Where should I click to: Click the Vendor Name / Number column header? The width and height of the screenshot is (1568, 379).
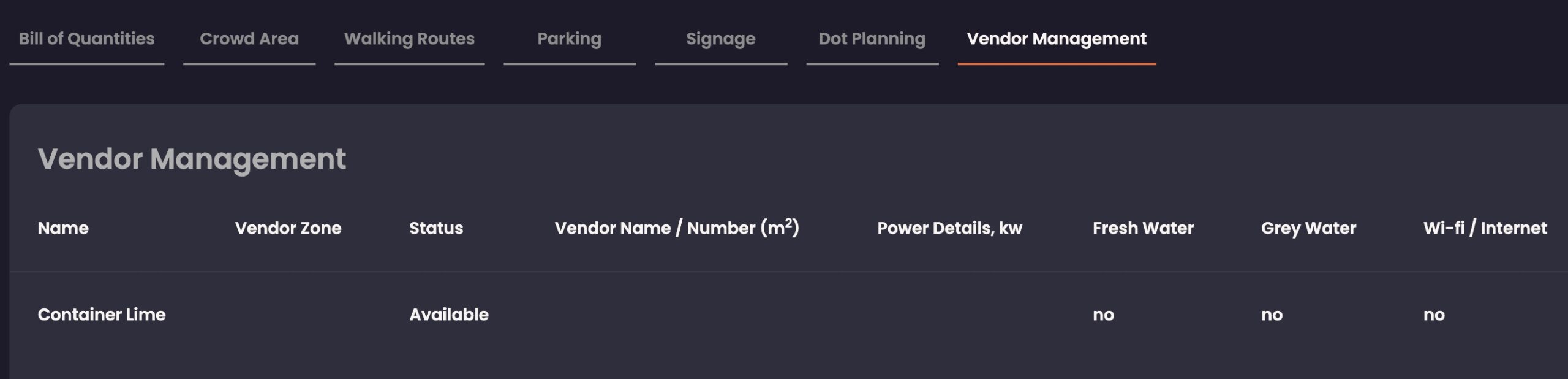click(x=677, y=228)
